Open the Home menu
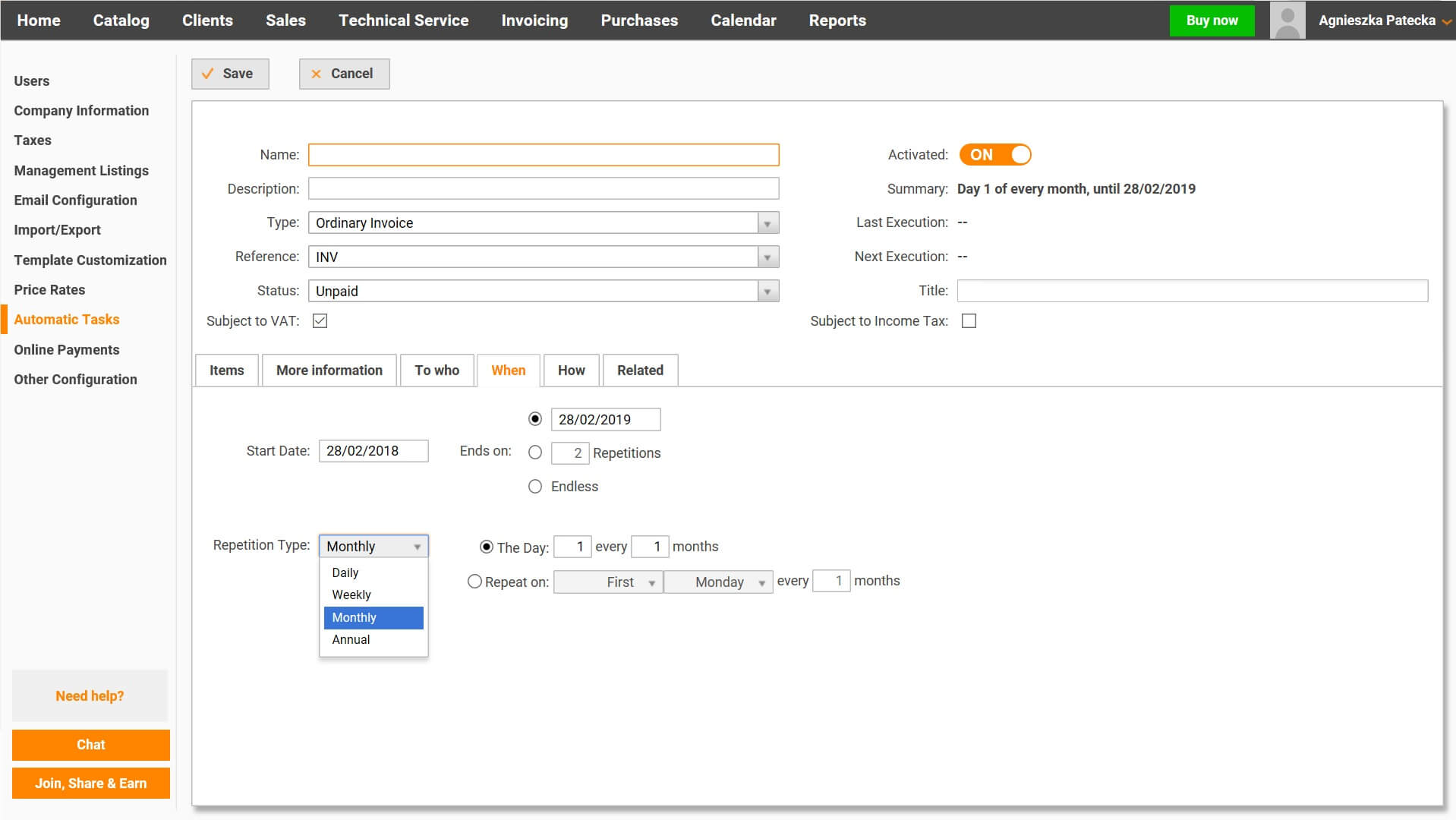Image resolution: width=1456 pixels, height=820 pixels. click(x=39, y=20)
